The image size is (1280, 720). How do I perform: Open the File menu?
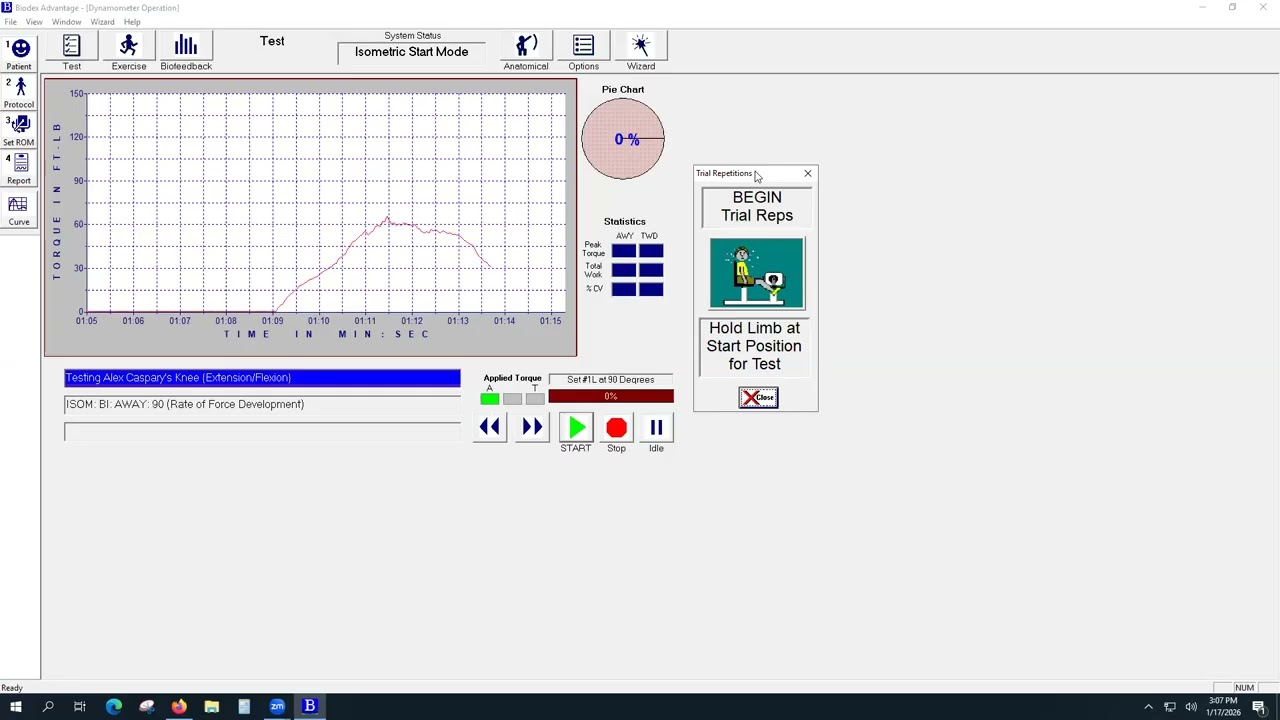[10, 22]
